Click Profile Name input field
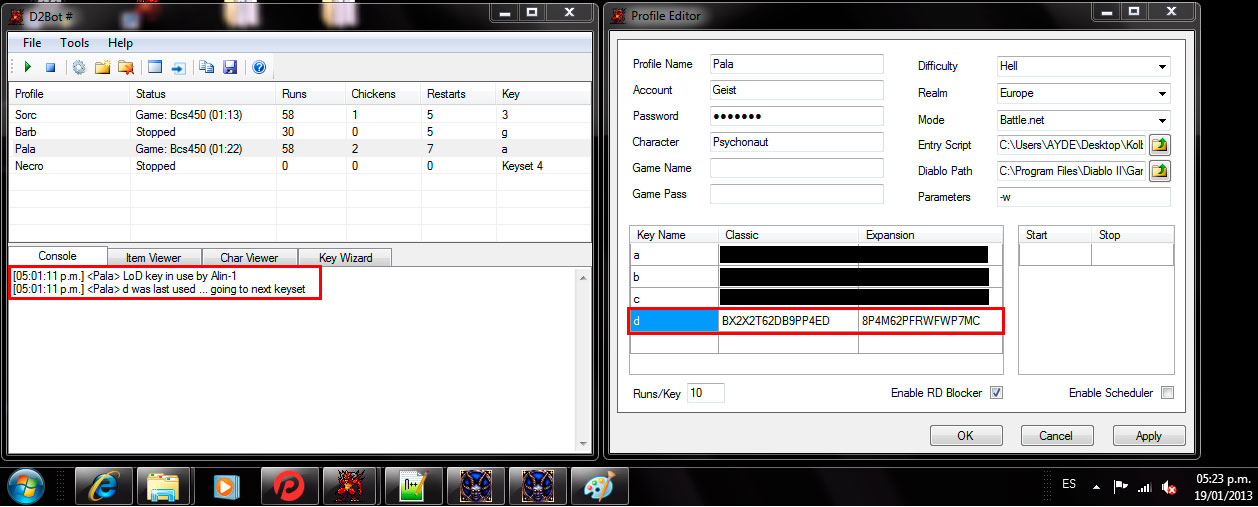The image size is (1258, 507). (x=797, y=63)
